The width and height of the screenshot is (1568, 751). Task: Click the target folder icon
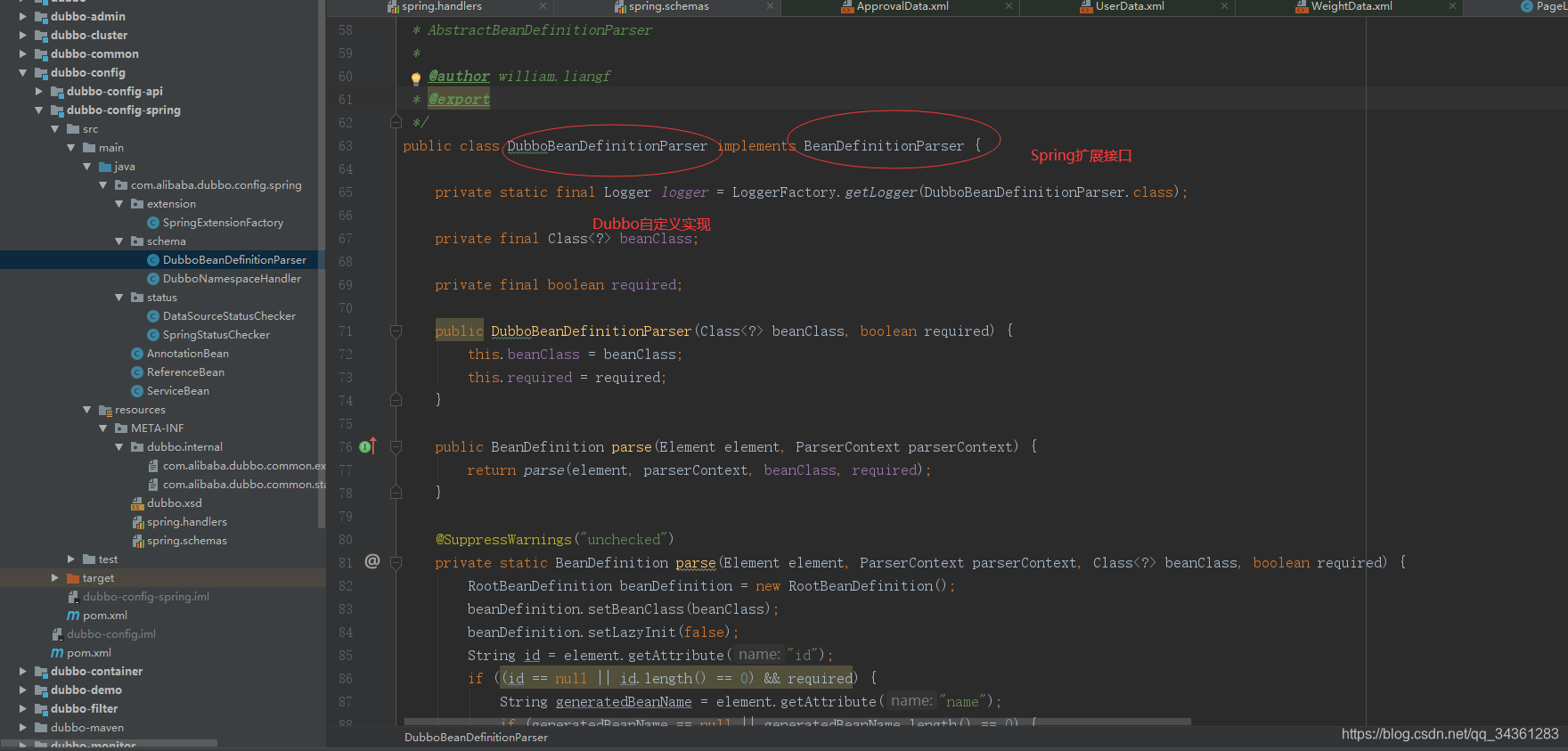[x=73, y=578]
